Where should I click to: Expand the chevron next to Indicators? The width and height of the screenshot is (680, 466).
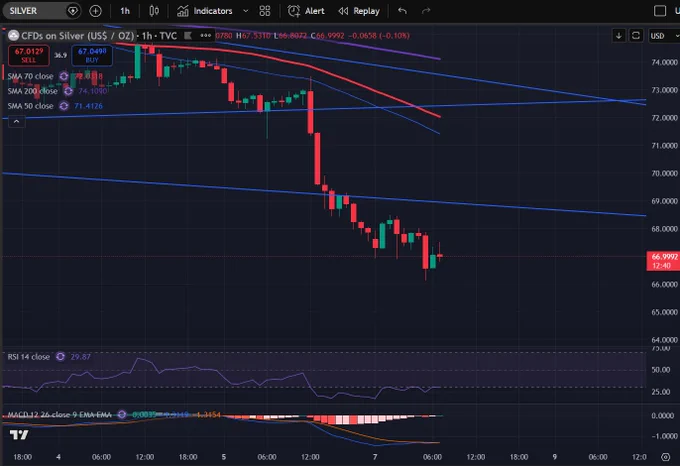246,11
